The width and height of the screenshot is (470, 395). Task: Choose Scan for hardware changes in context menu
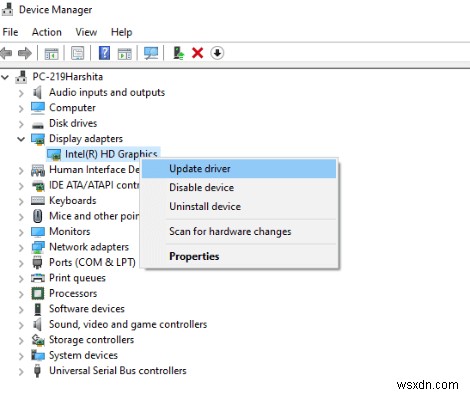tap(239, 231)
